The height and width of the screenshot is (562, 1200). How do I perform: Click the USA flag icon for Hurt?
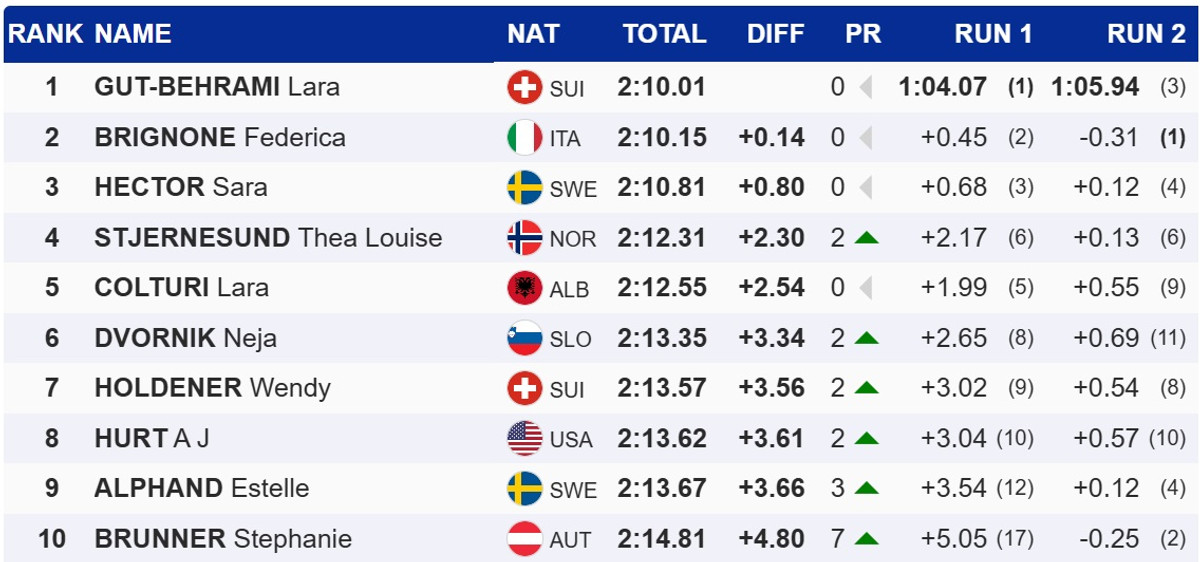[524, 438]
